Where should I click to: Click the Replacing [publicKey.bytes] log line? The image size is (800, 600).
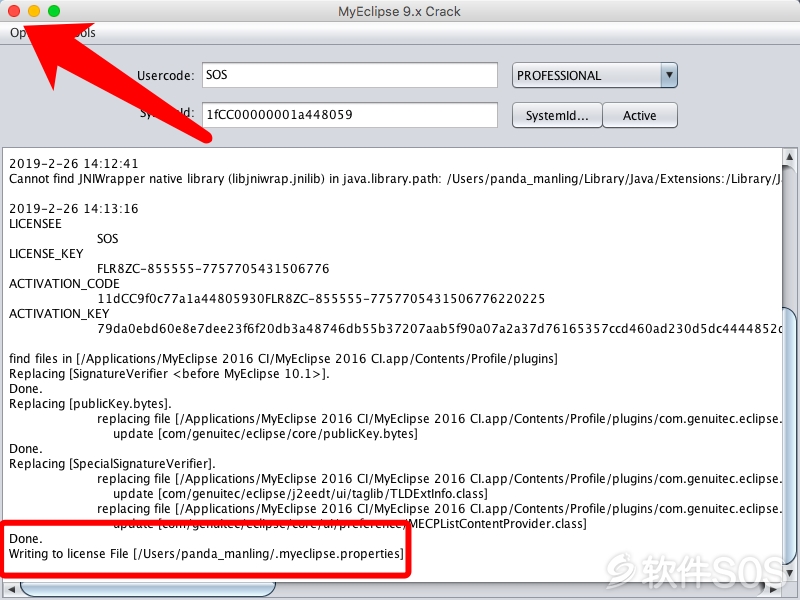pyautogui.click(x=90, y=404)
